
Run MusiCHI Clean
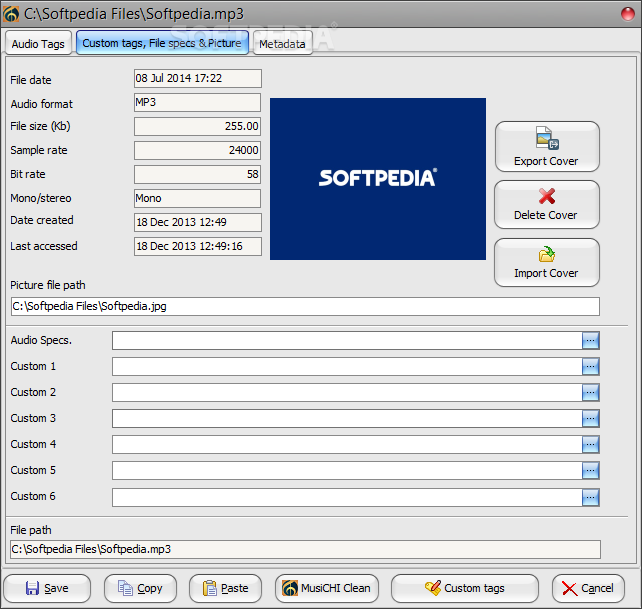327,589
